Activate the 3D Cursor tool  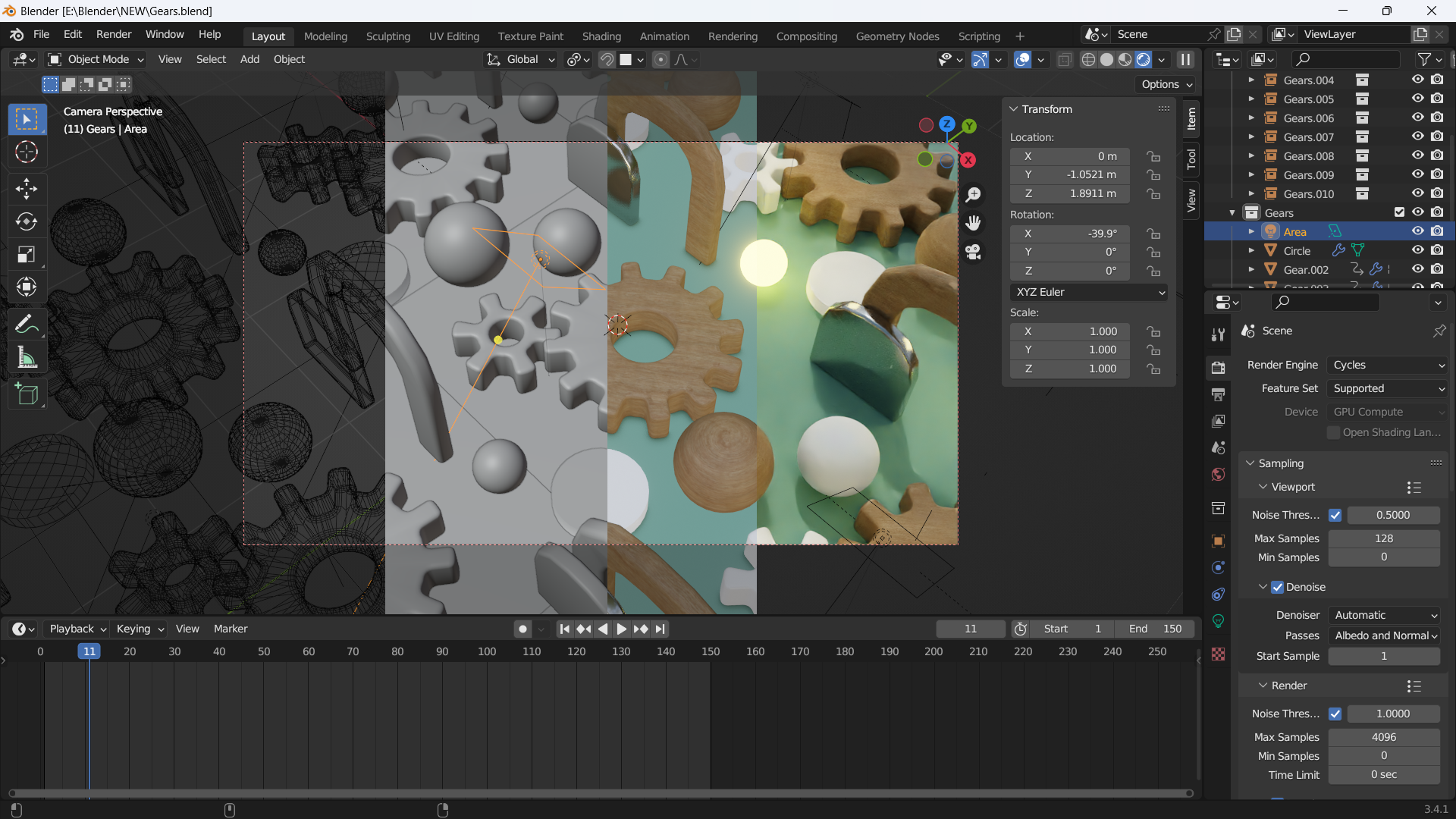[x=27, y=152]
